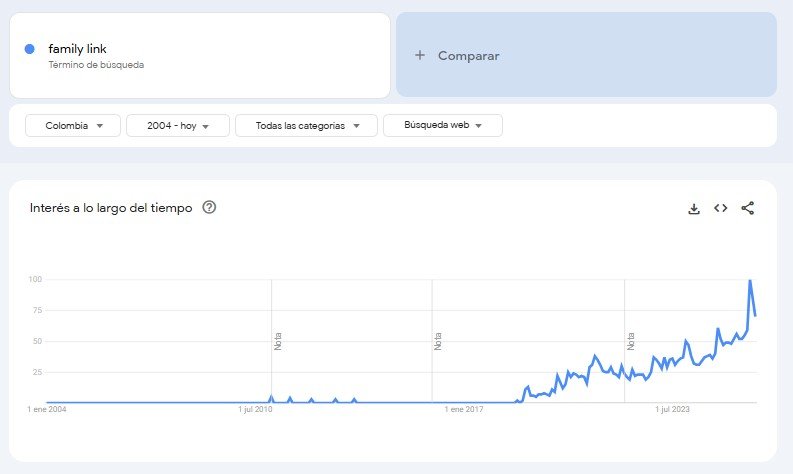Click the blue dot of family link
793x474 pixels.
(30, 49)
